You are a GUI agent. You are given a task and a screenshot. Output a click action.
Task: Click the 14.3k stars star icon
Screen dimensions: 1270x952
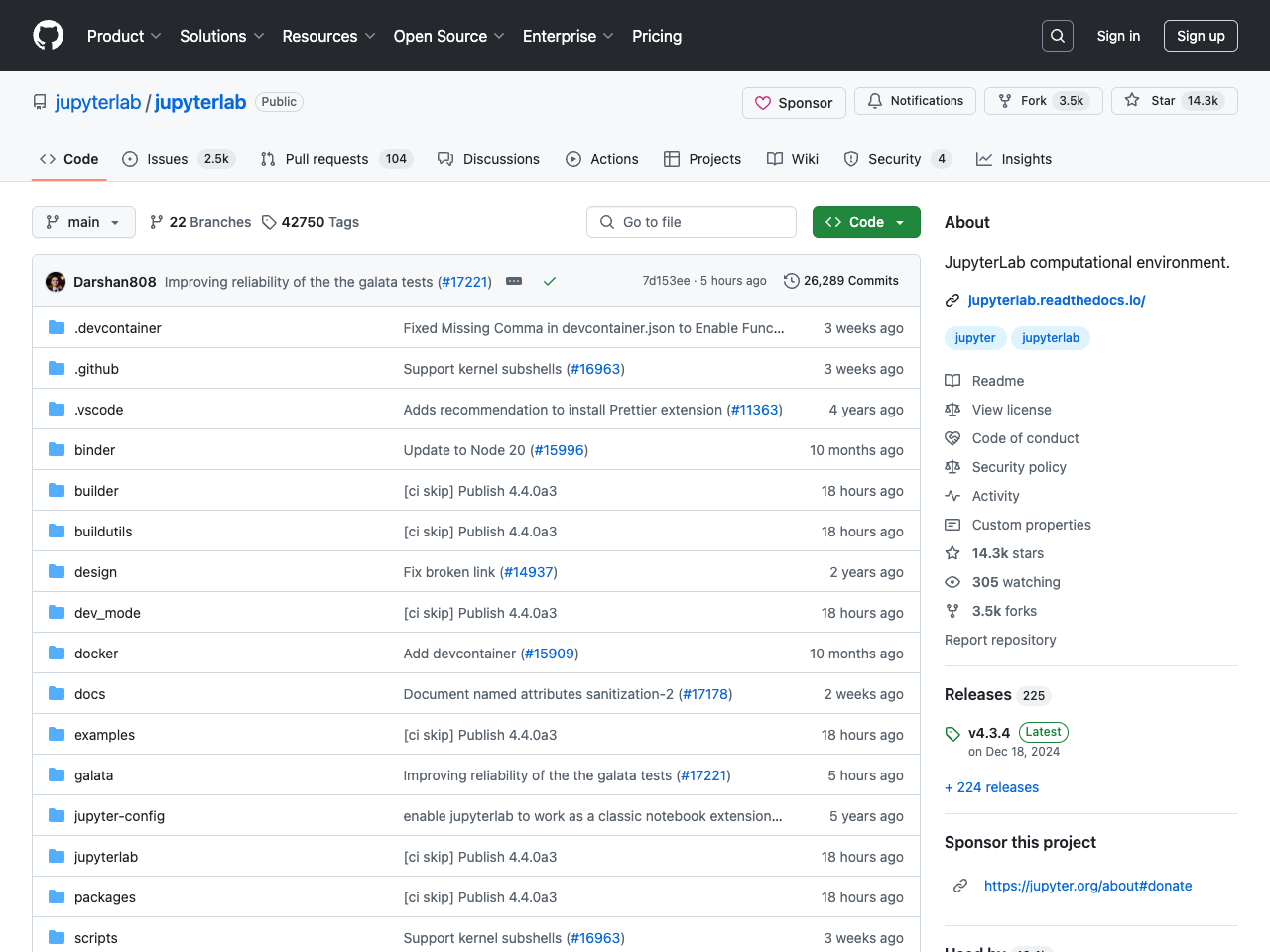coord(952,553)
